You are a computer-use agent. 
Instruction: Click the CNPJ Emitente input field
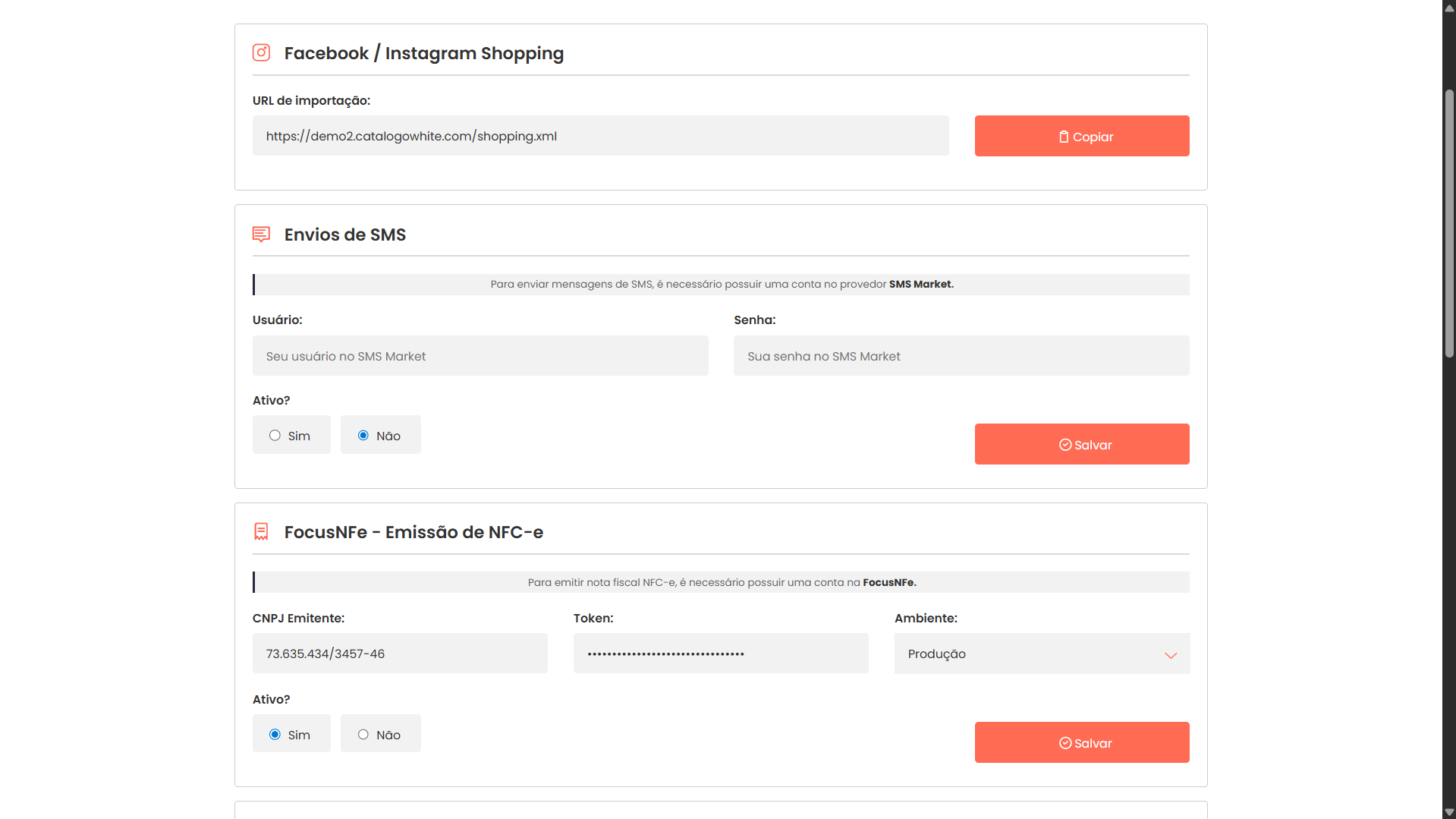tap(400, 653)
